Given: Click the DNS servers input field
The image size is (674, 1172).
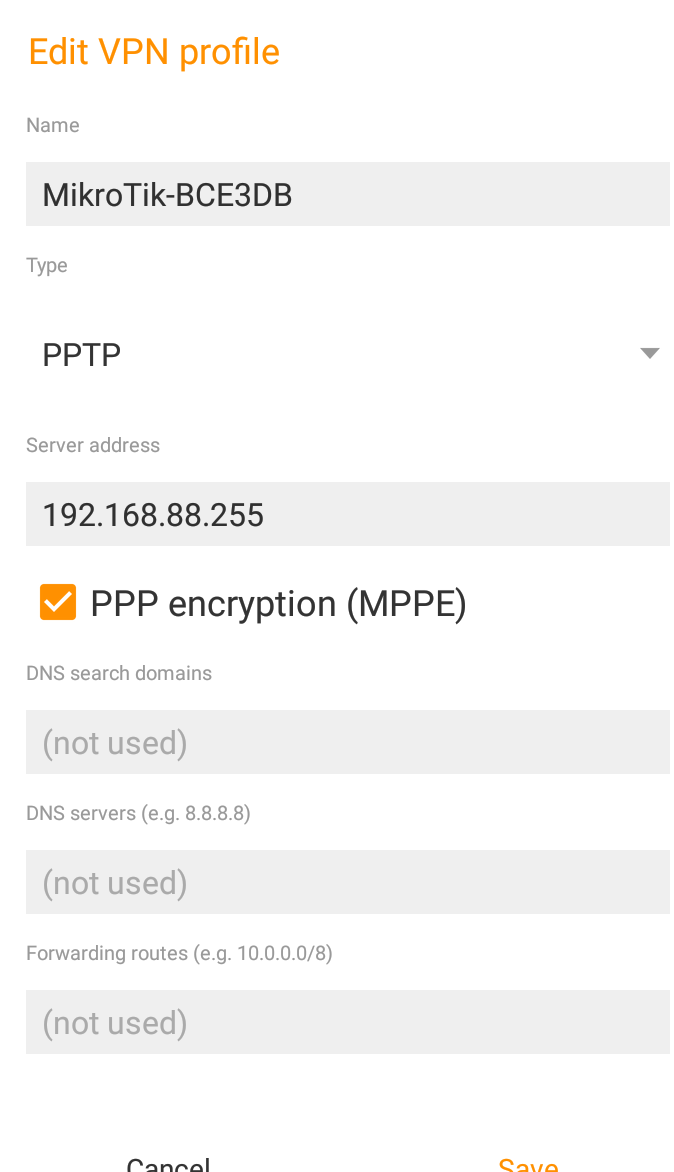Looking at the screenshot, I should pos(347,882).
